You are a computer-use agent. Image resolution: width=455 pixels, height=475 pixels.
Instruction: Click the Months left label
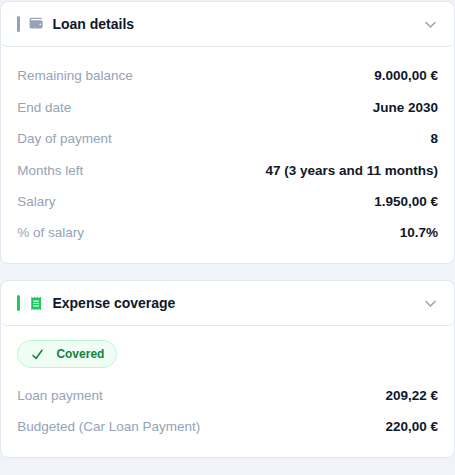pos(50,171)
